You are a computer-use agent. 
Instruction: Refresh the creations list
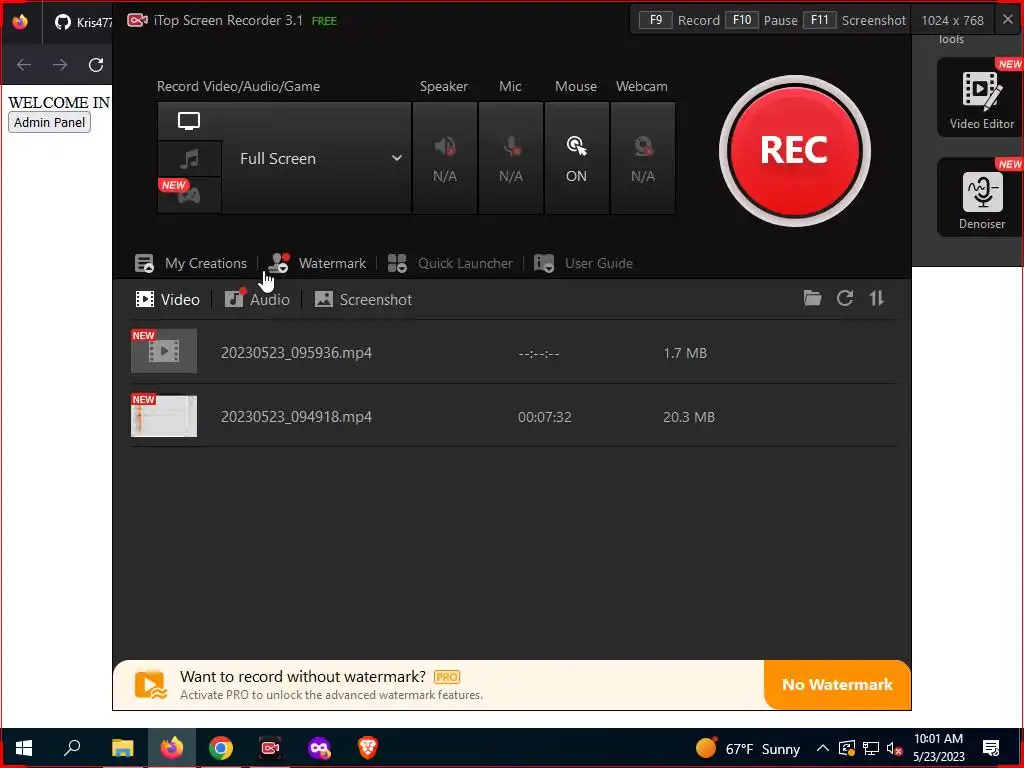coord(845,298)
